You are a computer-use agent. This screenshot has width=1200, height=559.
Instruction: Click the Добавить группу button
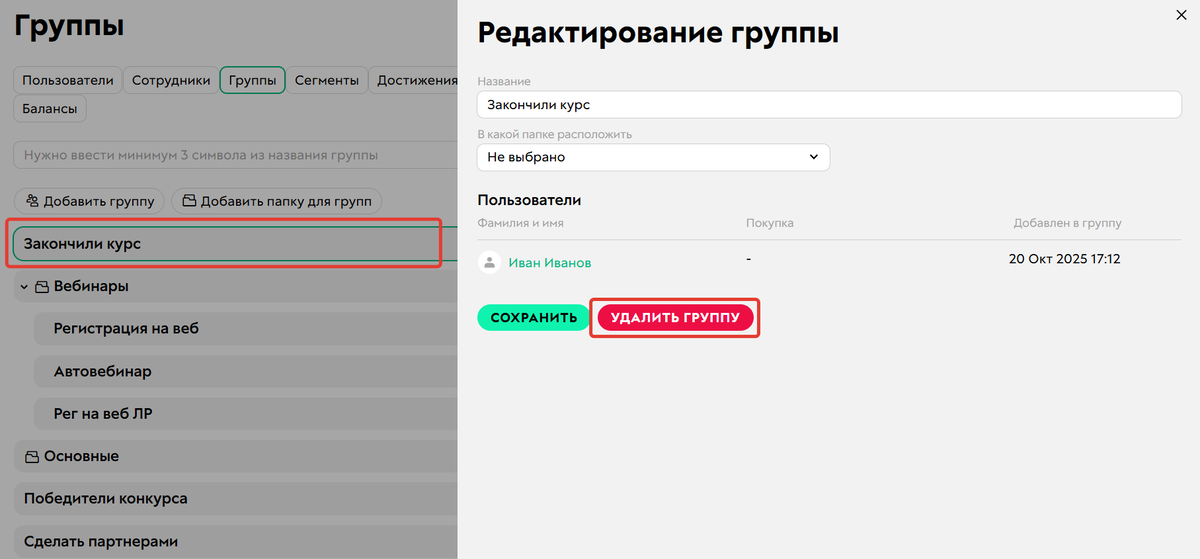[90, 201]
